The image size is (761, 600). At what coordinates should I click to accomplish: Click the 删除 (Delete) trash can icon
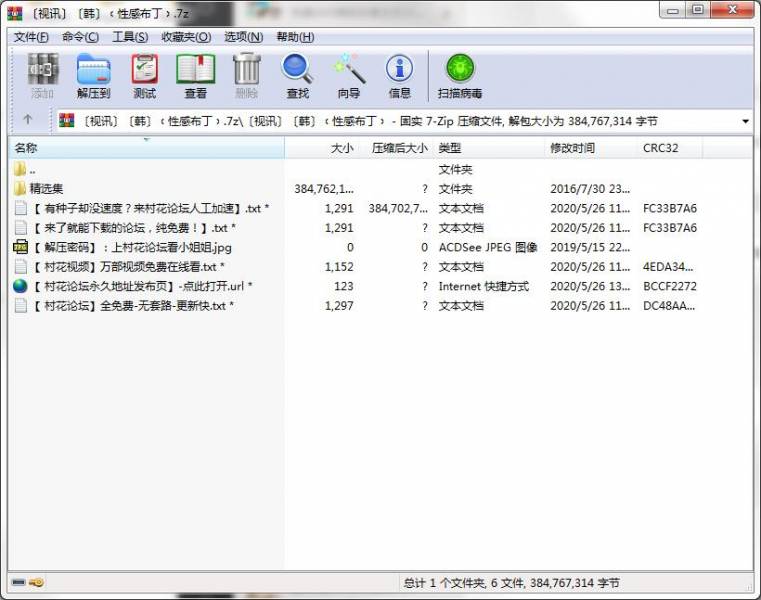point(246,76)
